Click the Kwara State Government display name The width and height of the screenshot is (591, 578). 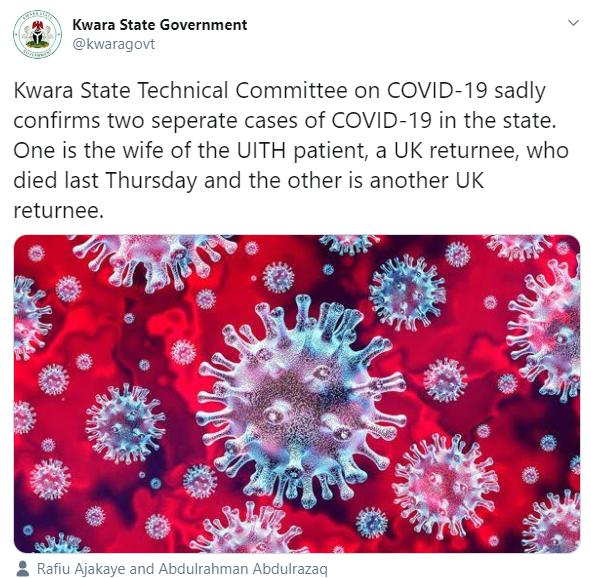pos(159,25)
